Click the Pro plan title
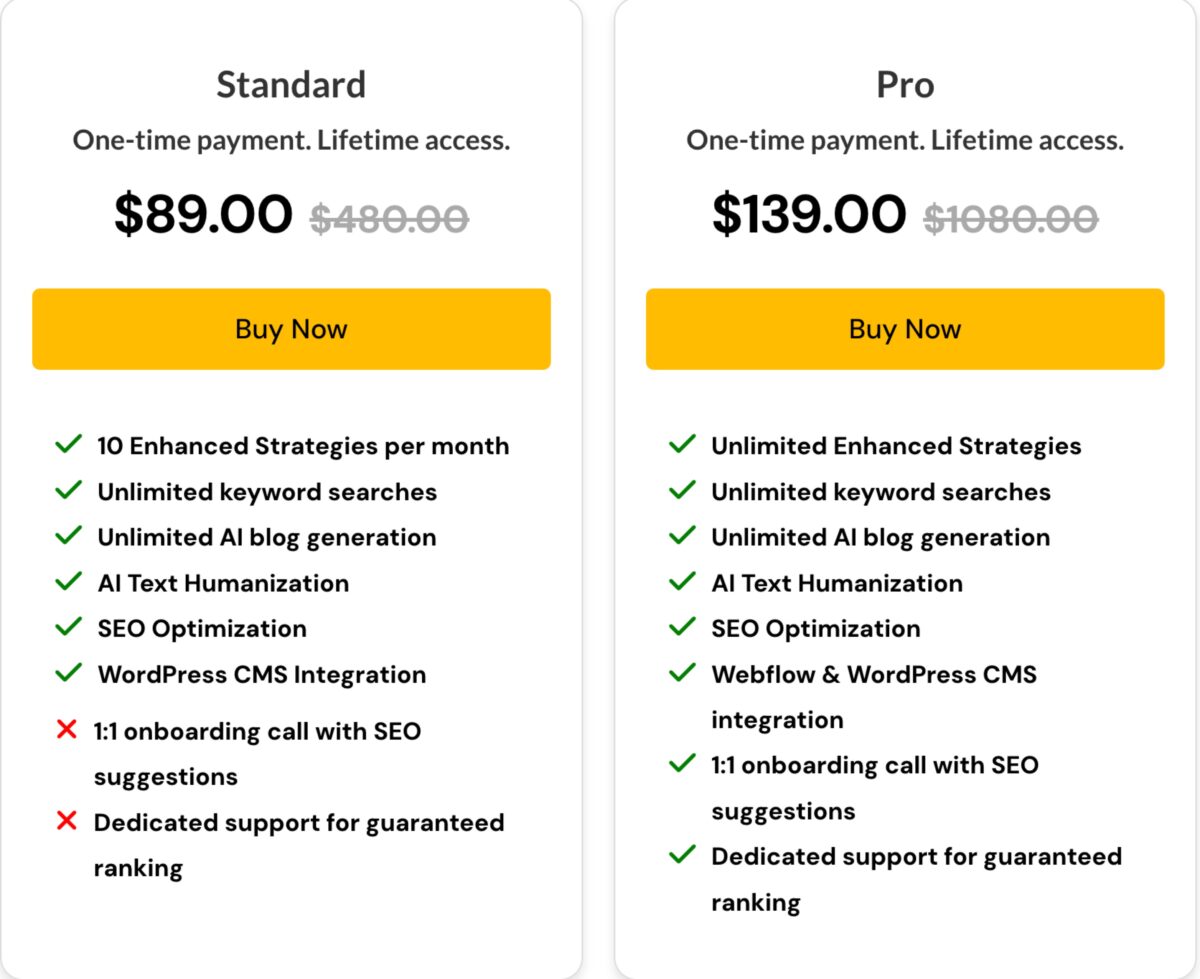The height and width of the screenshot is (979, 1200). 905,84
